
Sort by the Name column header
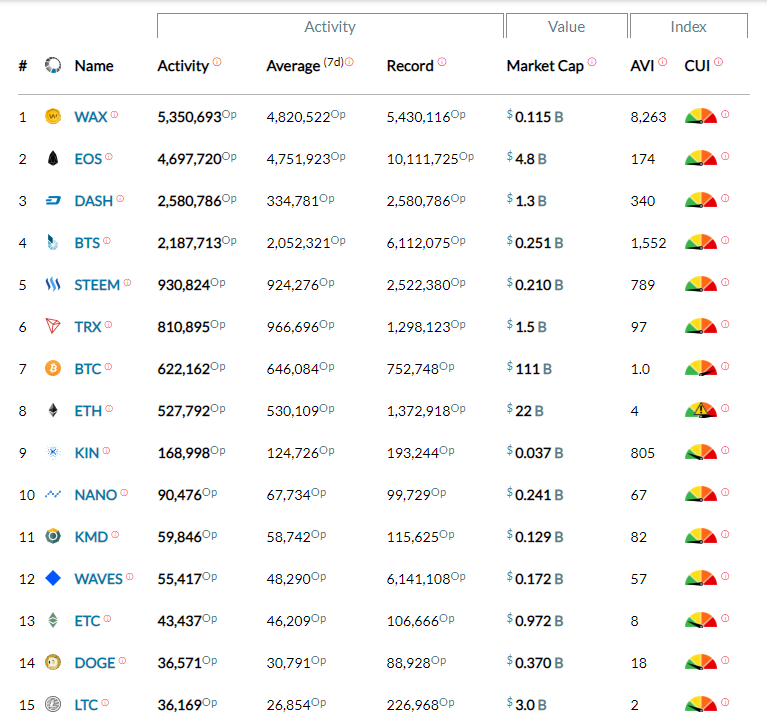[94, 66]
